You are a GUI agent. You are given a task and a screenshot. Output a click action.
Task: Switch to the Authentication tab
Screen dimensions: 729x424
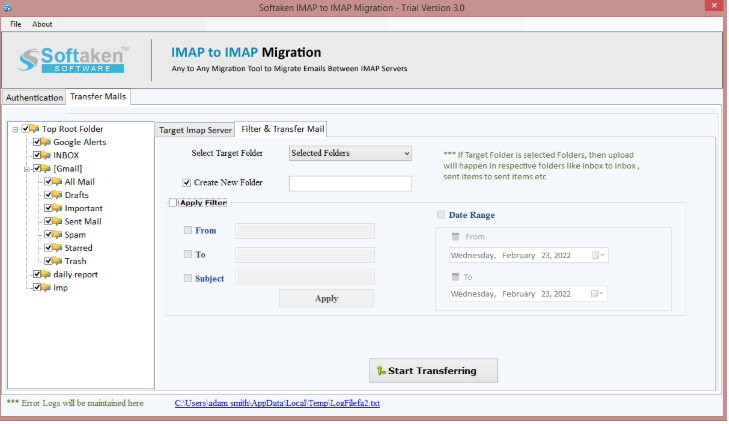[34, 98]
